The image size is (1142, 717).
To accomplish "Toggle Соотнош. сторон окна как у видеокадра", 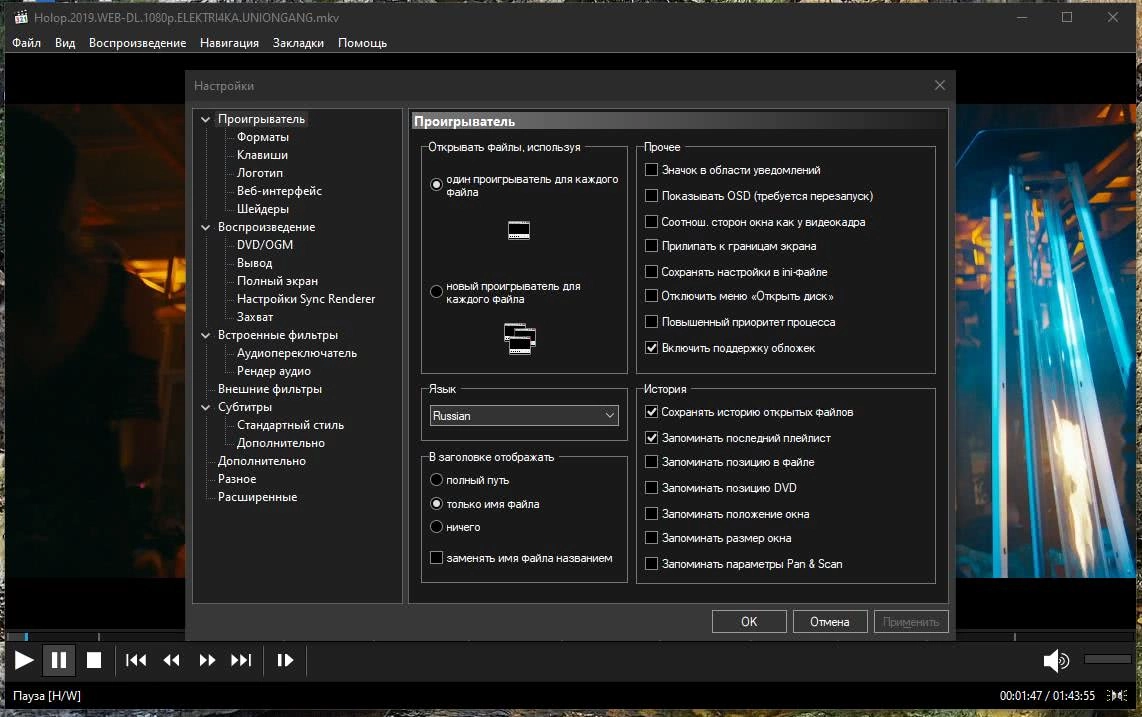I will [x=652, y=222].
